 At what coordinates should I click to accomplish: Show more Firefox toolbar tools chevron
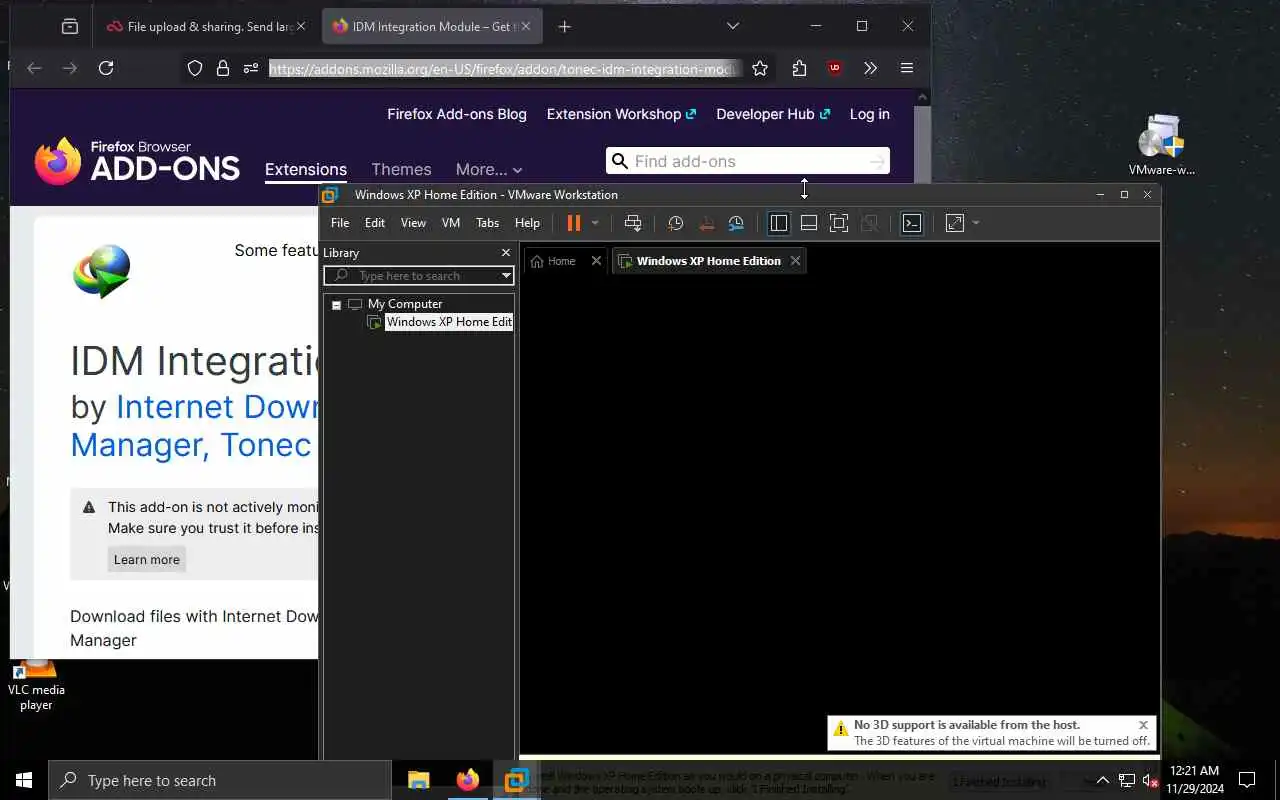[x=870, y=68]
